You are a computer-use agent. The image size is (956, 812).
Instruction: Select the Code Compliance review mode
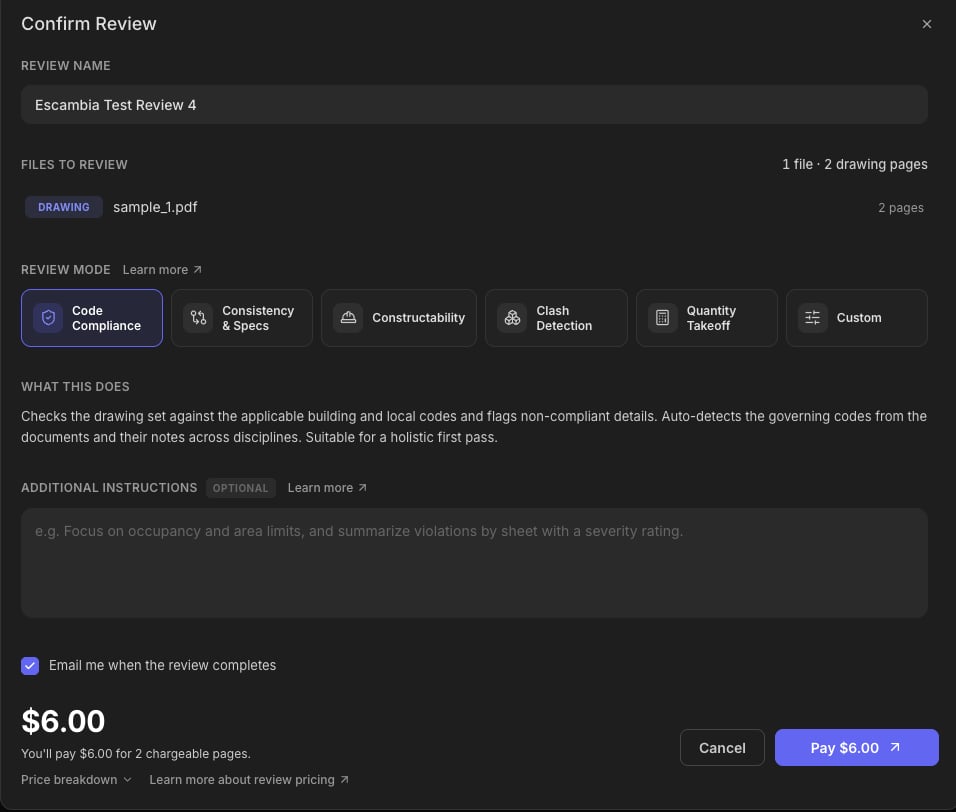click(92, 318)
